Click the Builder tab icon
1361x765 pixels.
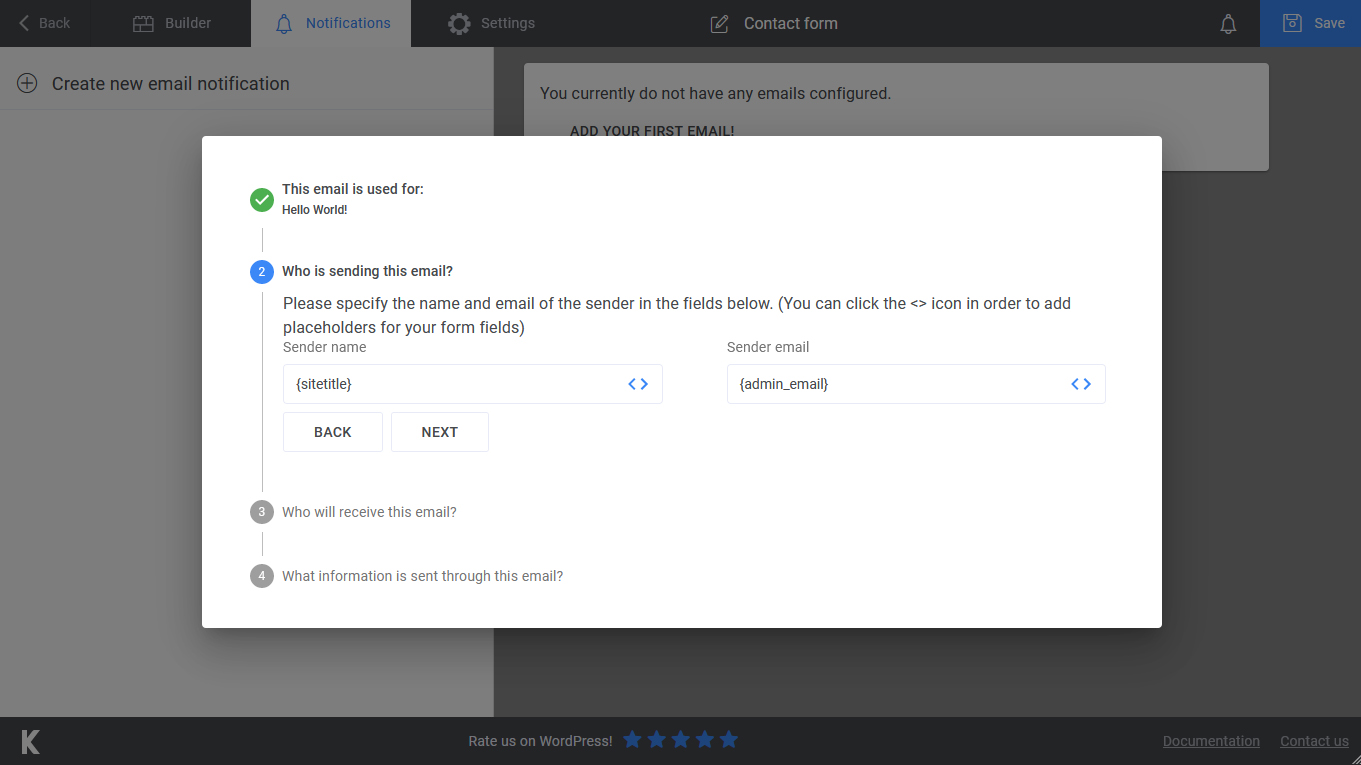[x=144, y=24]
